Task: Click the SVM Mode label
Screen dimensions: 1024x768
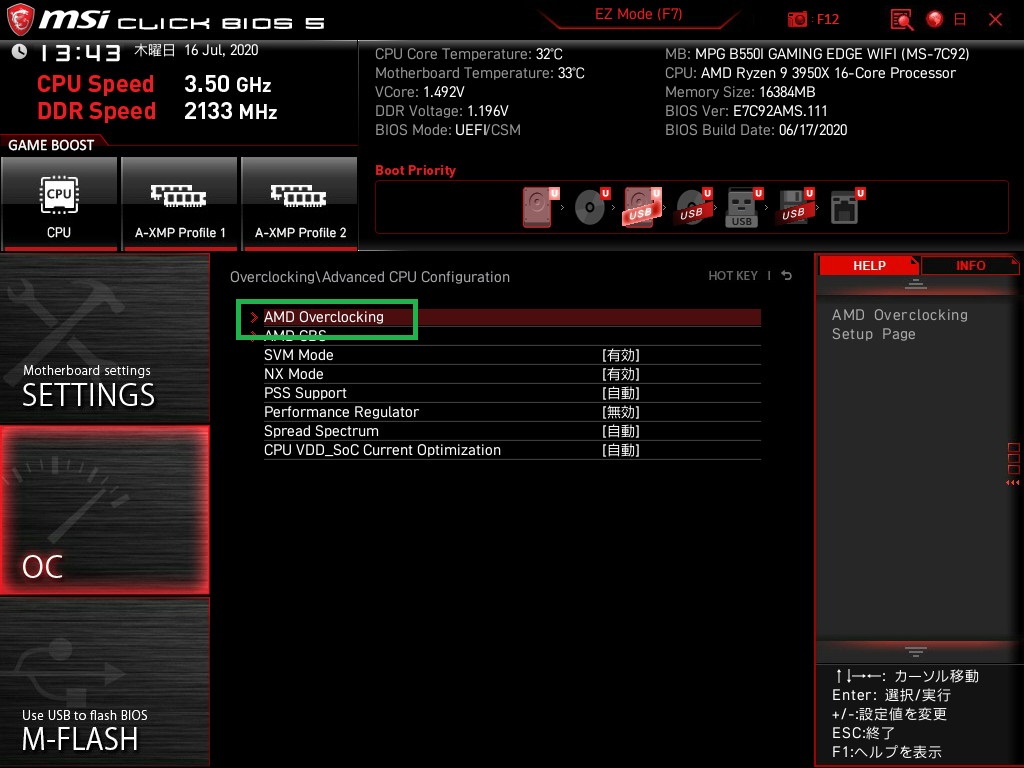Action: (x=298, y=355)
